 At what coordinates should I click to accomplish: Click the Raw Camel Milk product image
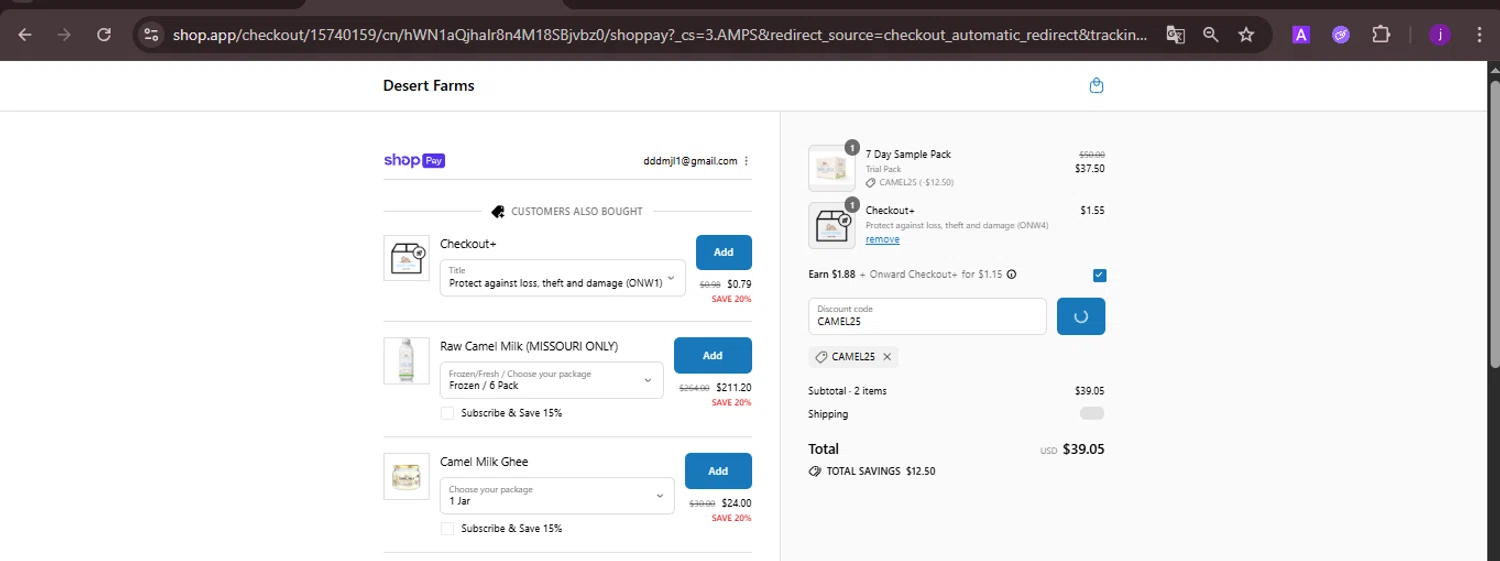click(406, 360)
